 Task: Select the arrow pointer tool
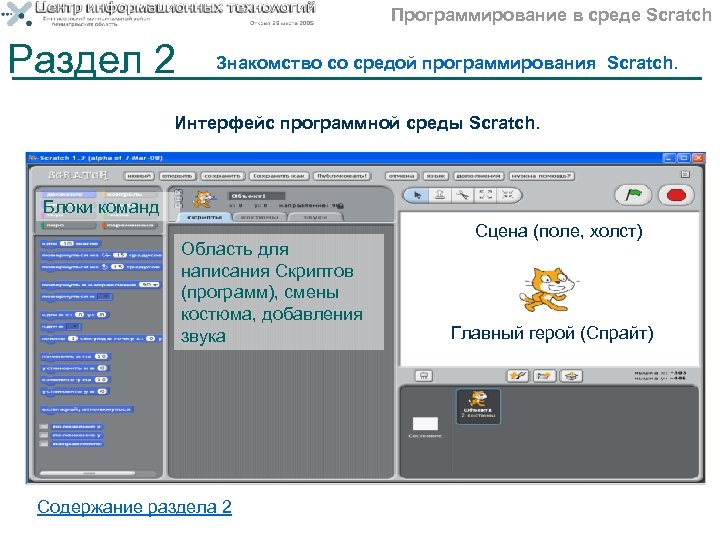[x=417, y=195]
